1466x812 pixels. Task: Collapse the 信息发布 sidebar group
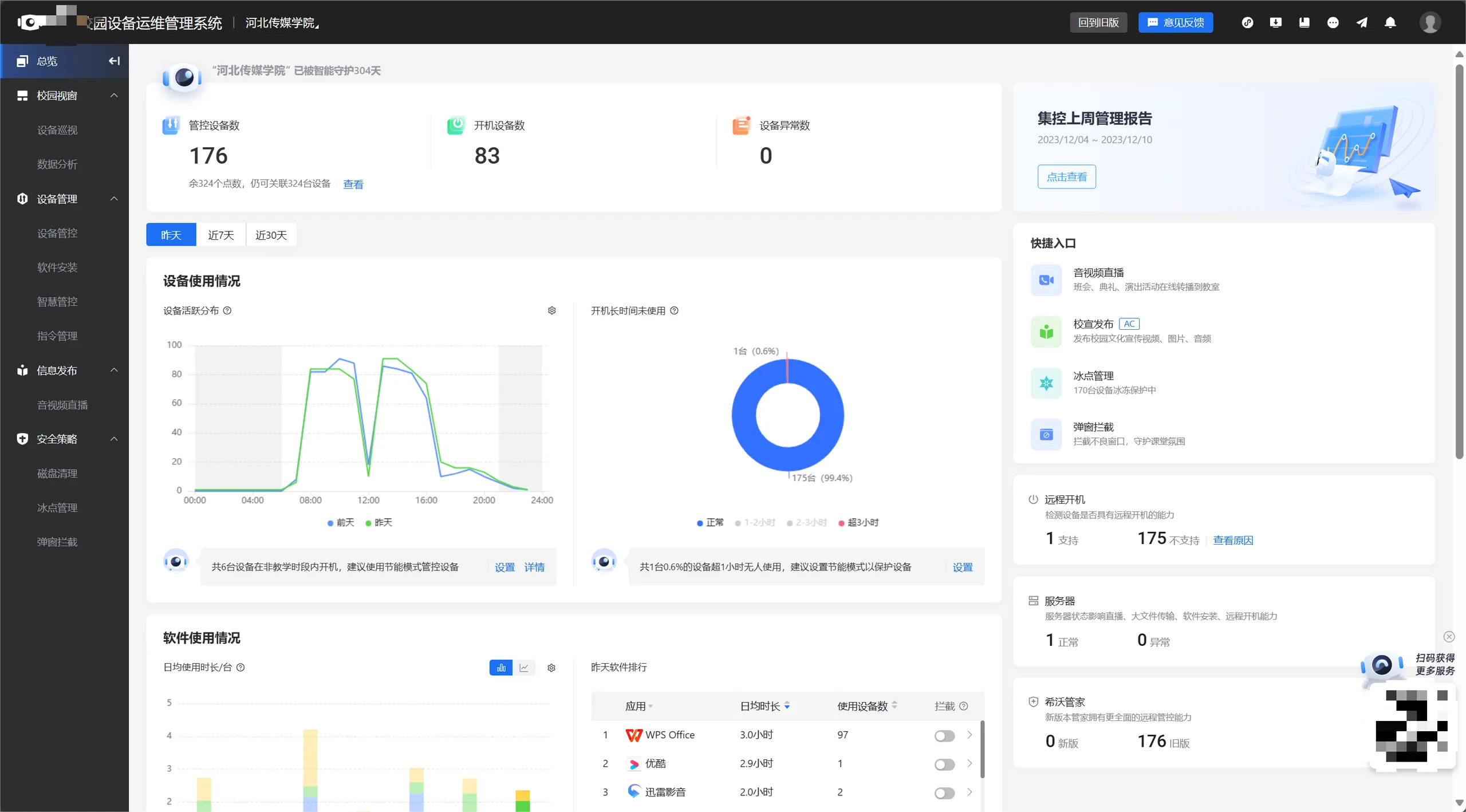pos(114,370)
